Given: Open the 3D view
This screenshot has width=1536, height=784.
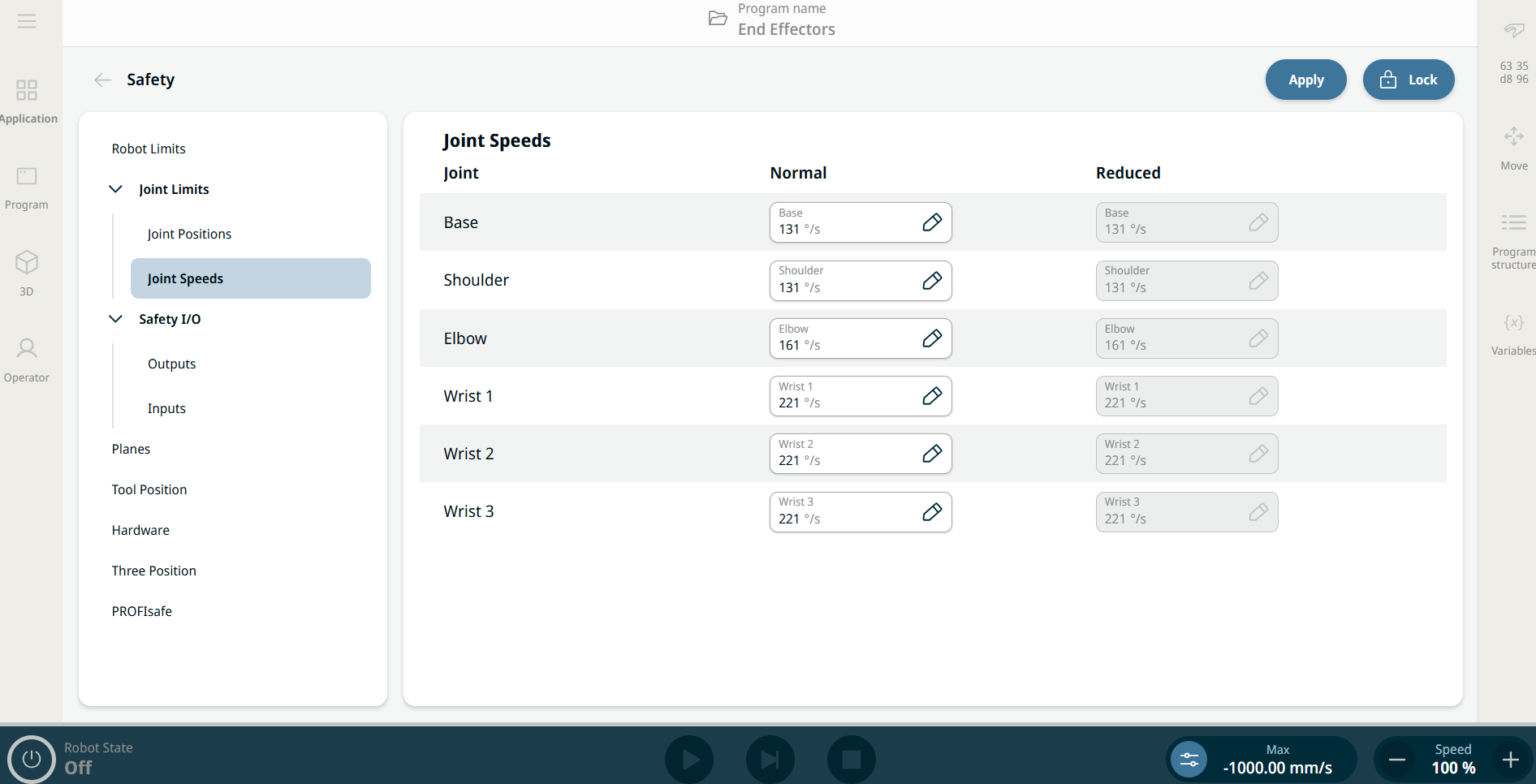Looking at the screenshot, I should click(27, 272).
